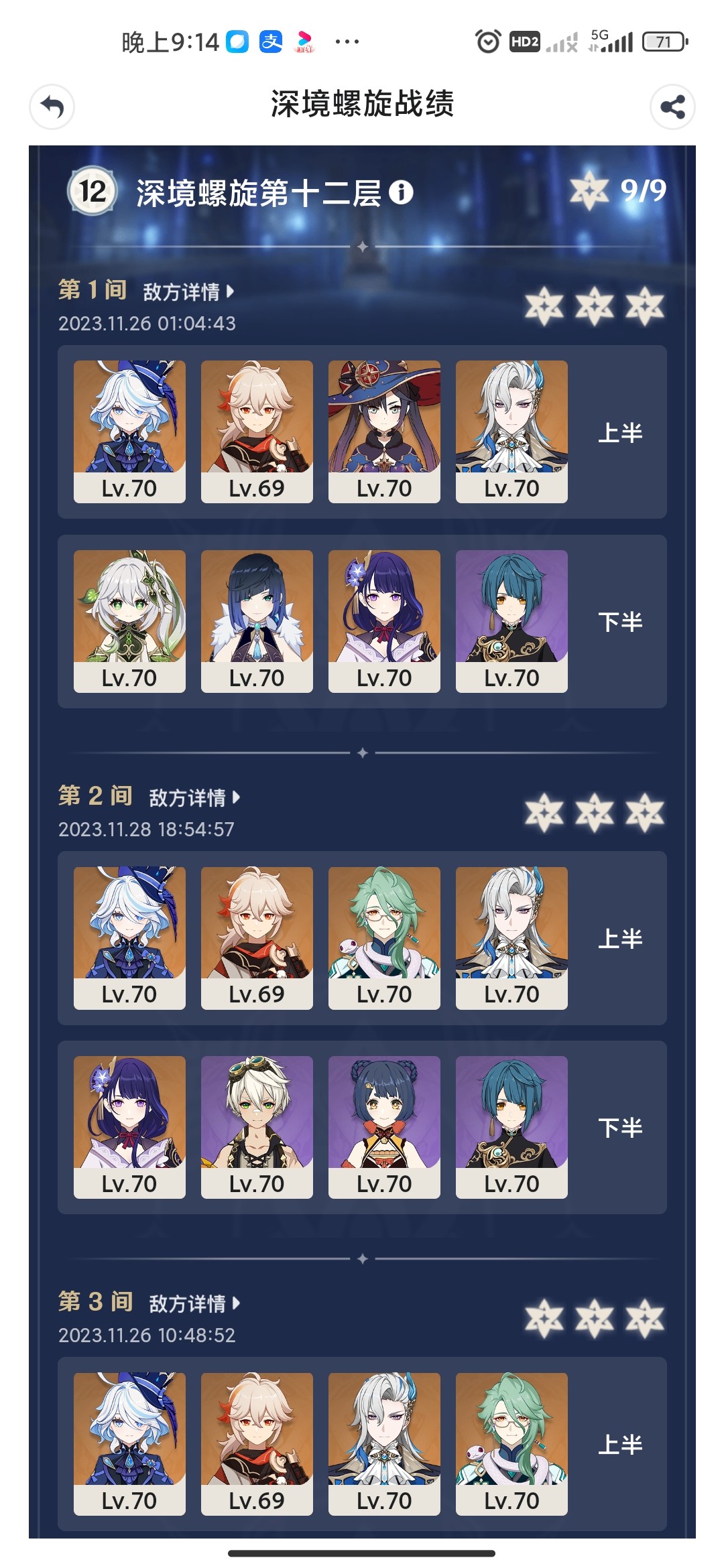Select goggles character in chamber 2 下半
724x1568 pixels.
(x=257, y=1127)
